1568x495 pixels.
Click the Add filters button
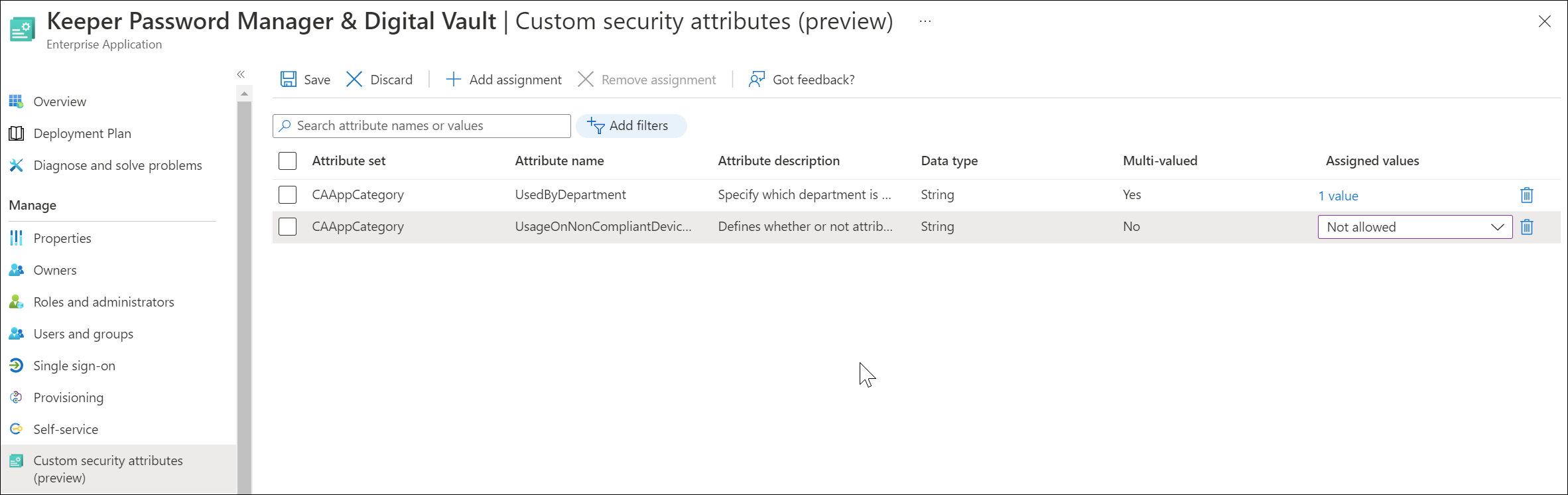[x=631, y=126]
